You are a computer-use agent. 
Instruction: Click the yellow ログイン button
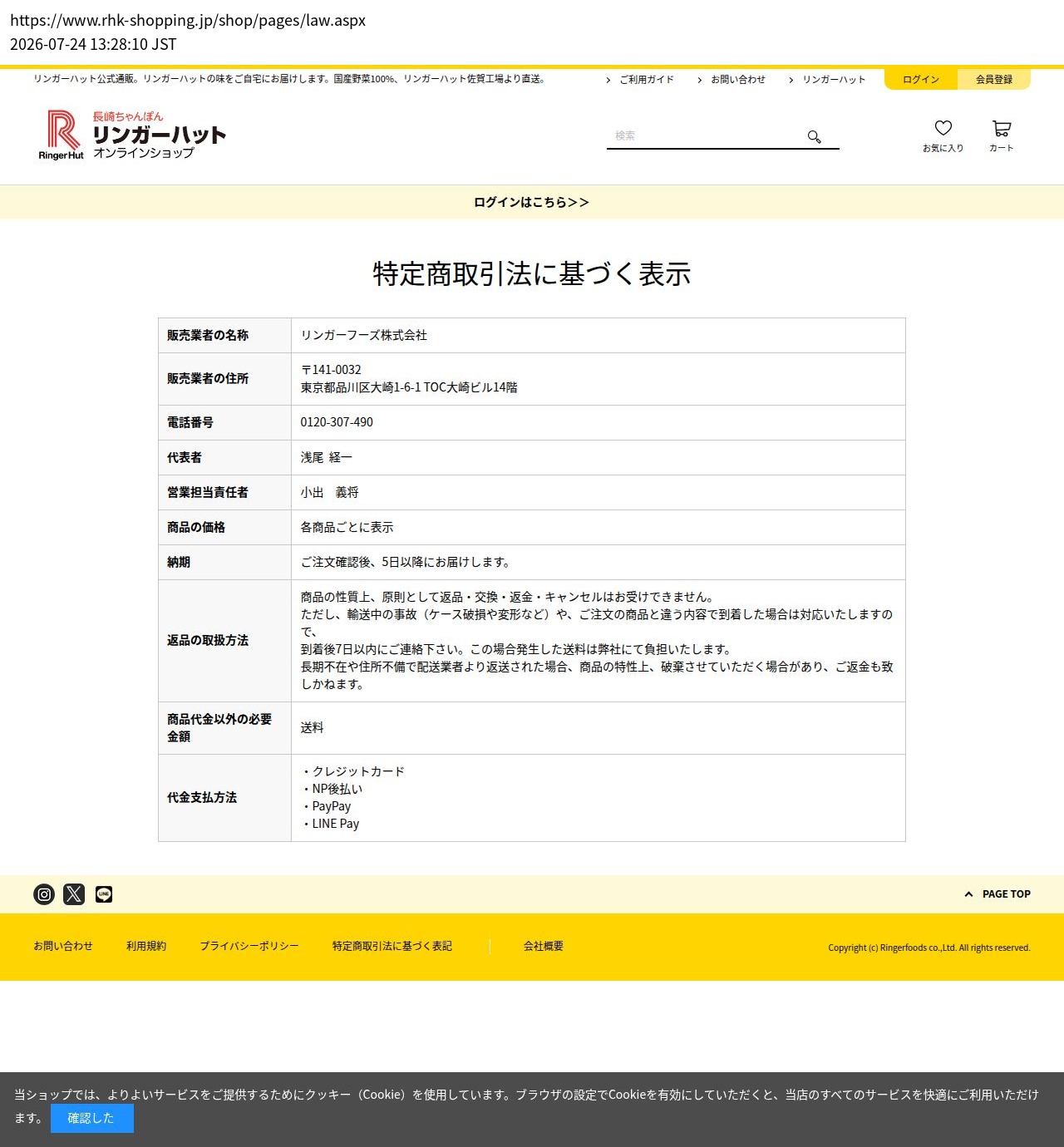(921, 80)
